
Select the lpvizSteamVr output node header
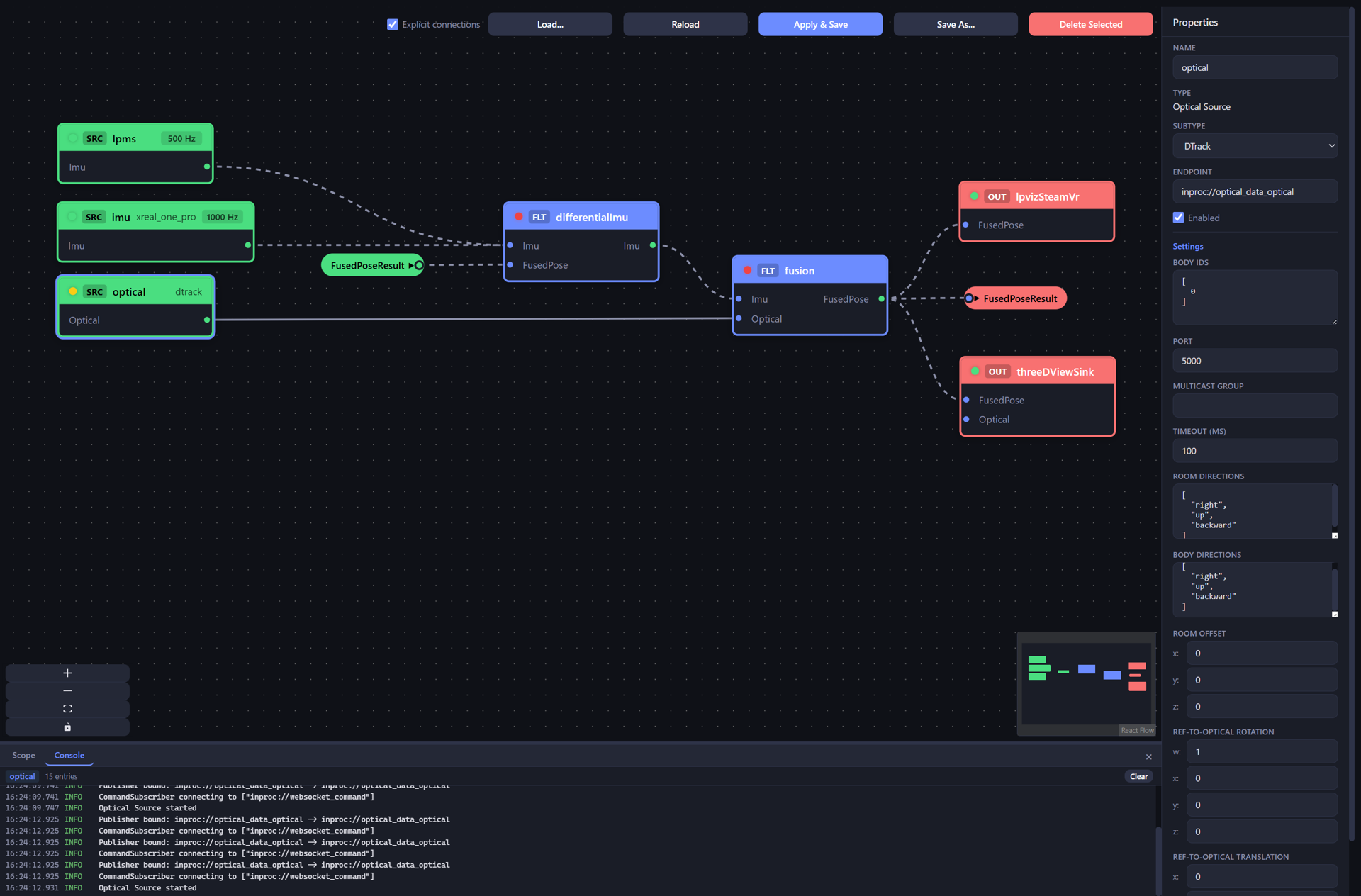pos(1036,196)
